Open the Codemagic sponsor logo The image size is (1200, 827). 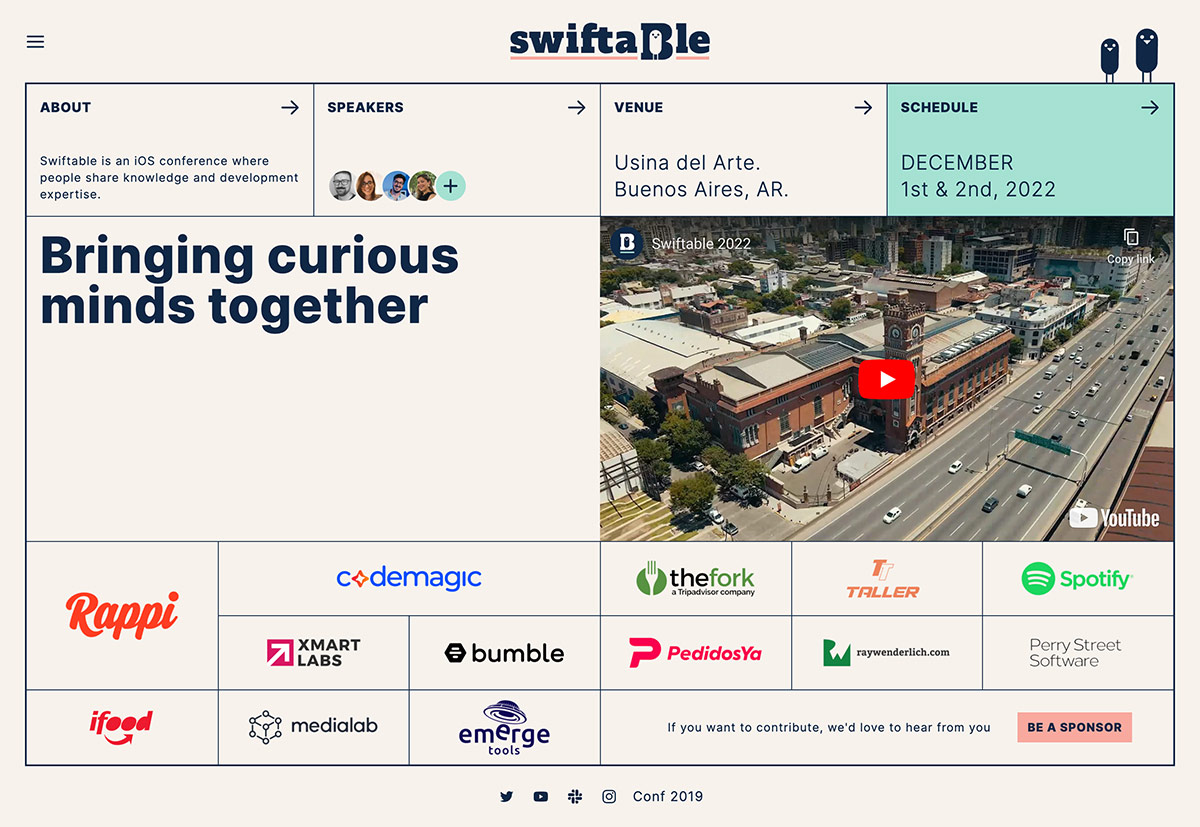409,578
